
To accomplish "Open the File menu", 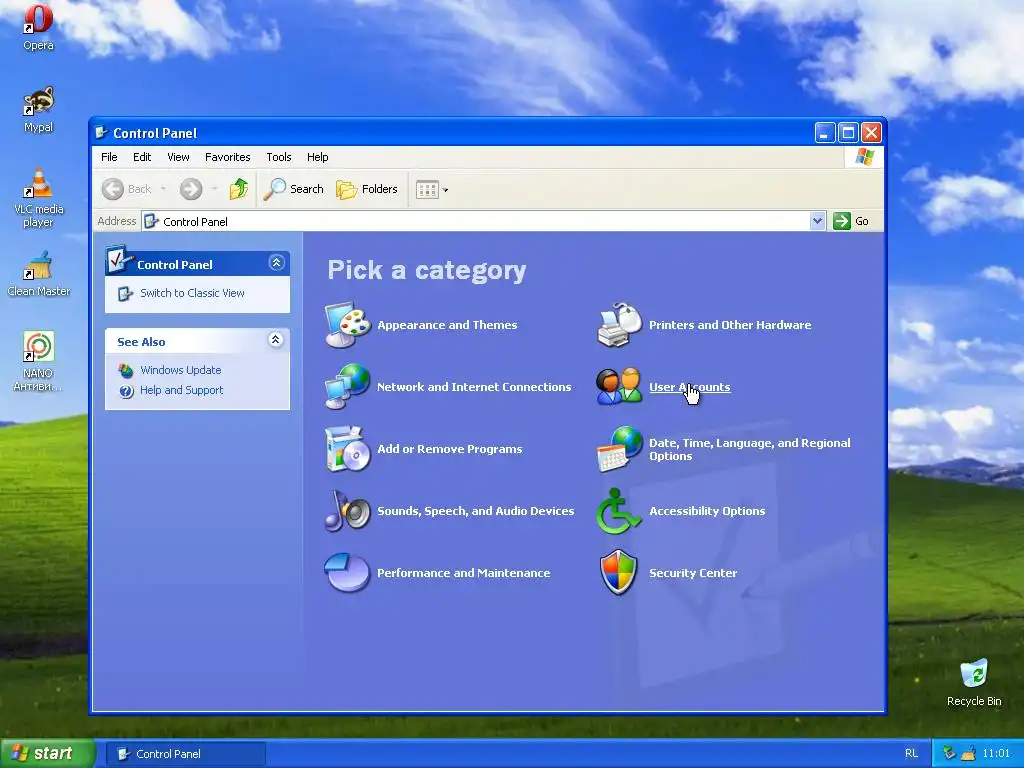I will [x=109, y=157].
